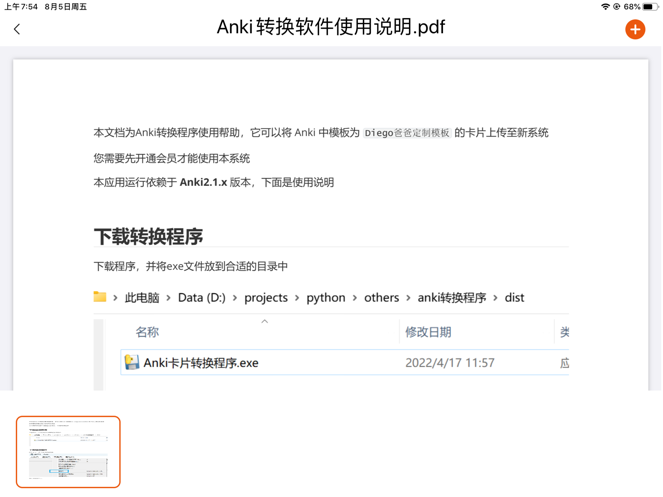Tap the Wi-Fi status icon
Screen dimensions: 663x497
[x=605, y=6]
